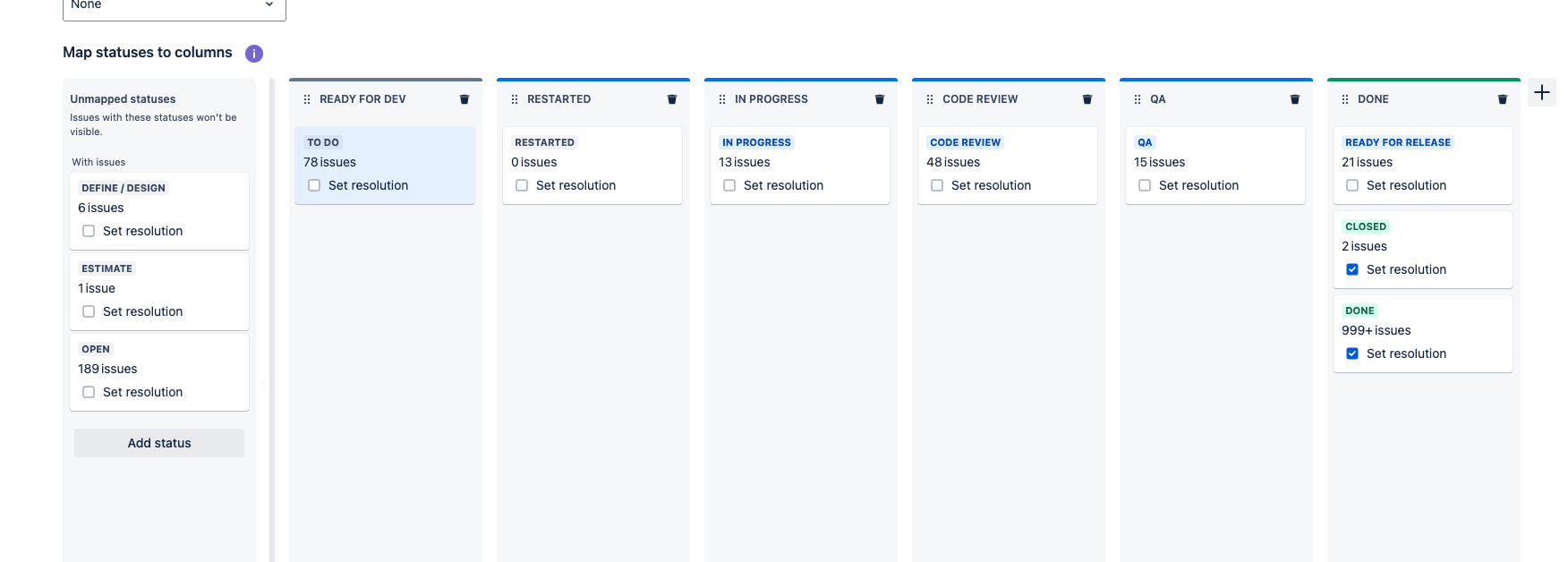Screen dimensions: 1568x562
Task: Open the None dropdown
Action: coord(175,7)
